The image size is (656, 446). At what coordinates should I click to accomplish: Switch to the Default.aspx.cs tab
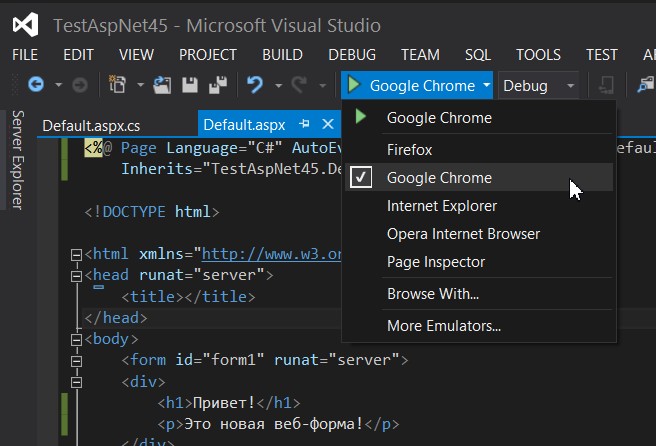point(91,126)
